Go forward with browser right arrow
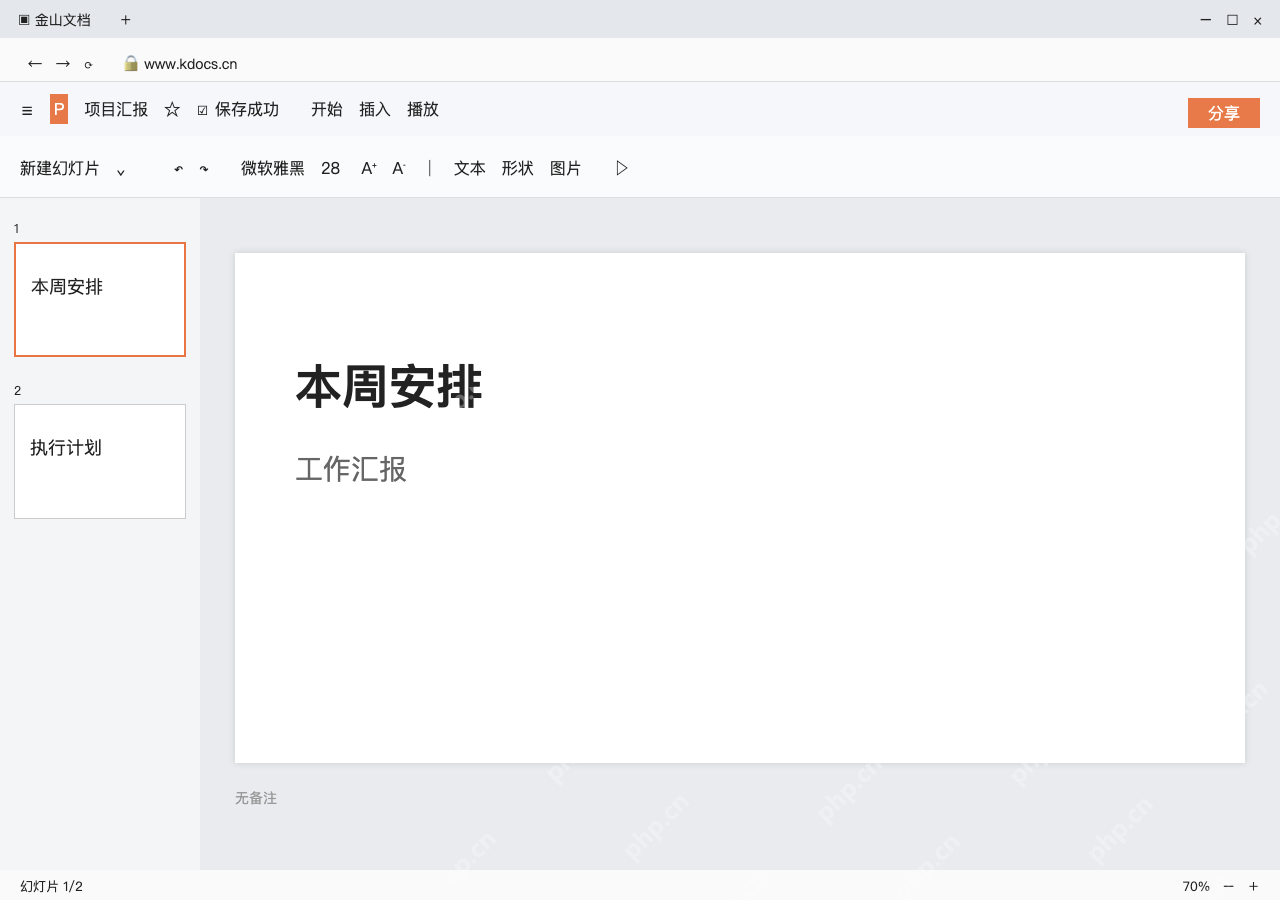Viewport: 1280px width, 900px height. (x=63, y=64)
